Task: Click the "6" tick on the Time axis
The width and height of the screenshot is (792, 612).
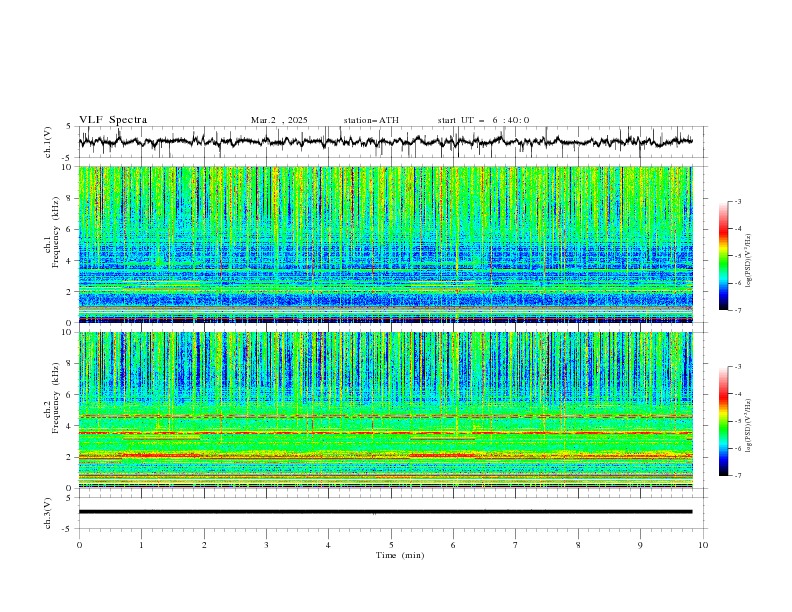Action: tap(453, 545)
